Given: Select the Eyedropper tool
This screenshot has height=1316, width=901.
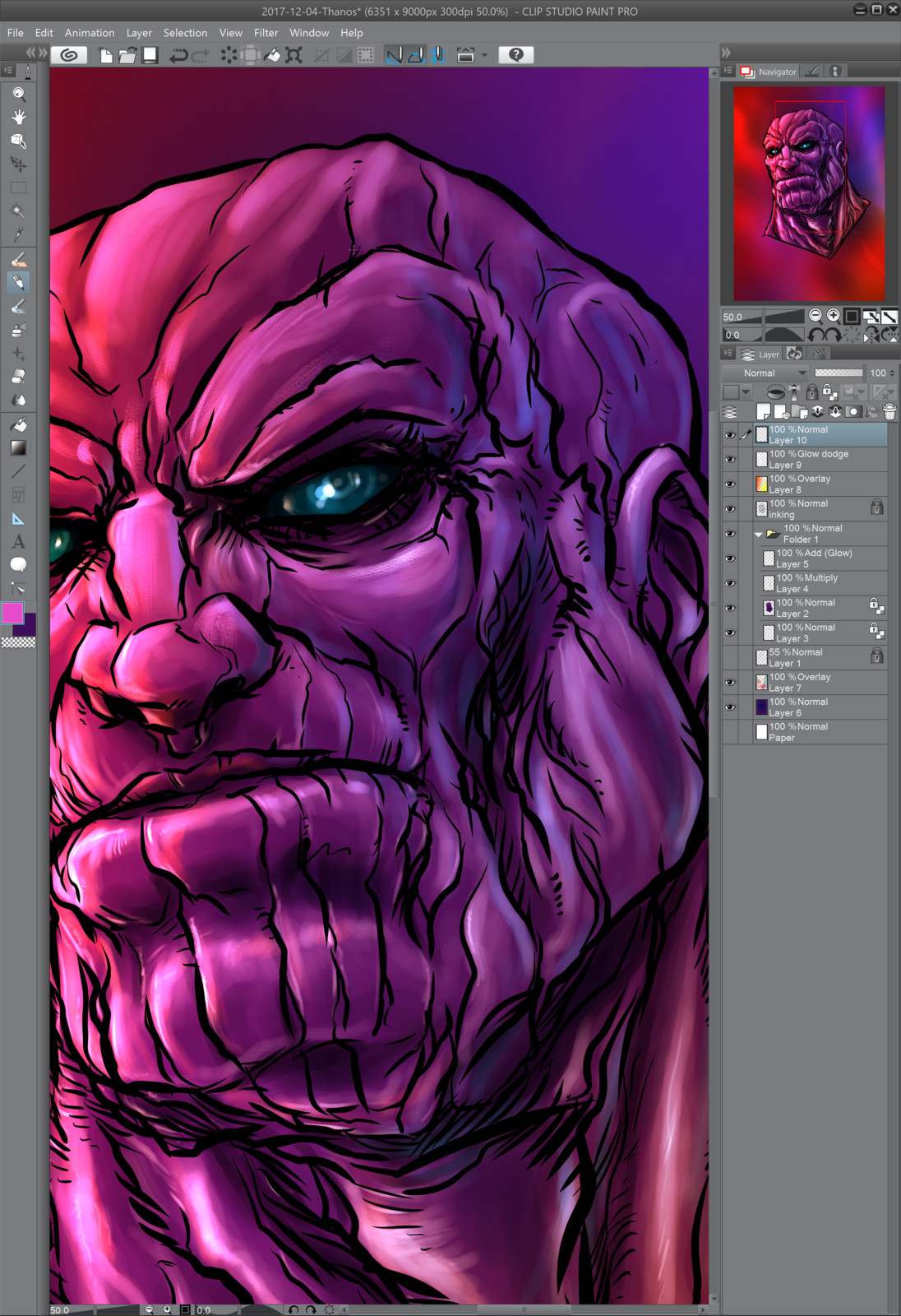Looking at the screenshot, I should tap(18, 234).
